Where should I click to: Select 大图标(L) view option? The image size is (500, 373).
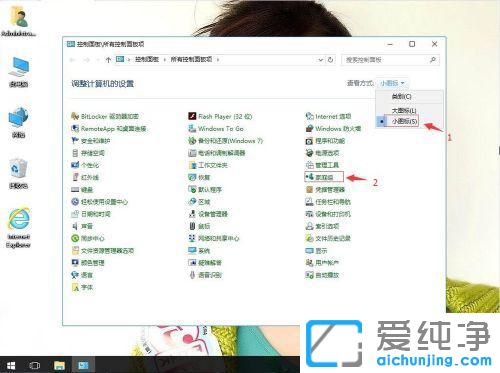coord(404,110)
